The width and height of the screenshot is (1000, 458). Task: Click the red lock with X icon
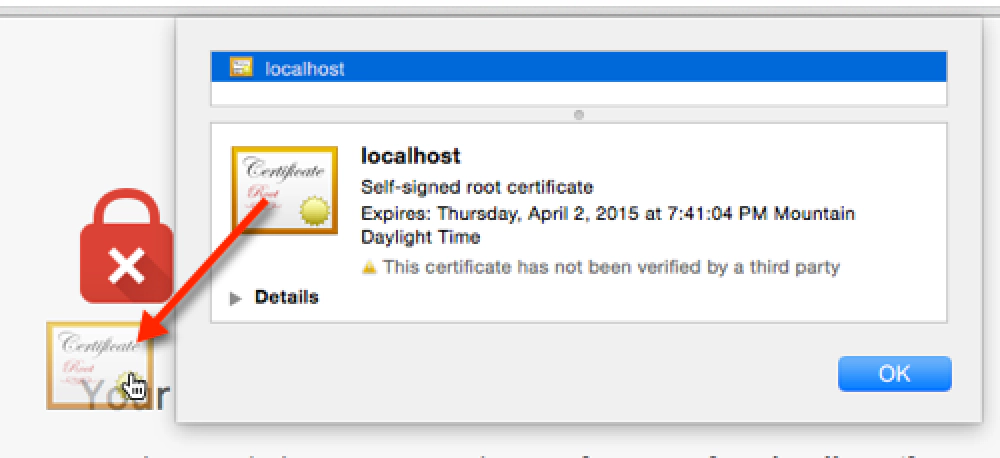(126, 246)
